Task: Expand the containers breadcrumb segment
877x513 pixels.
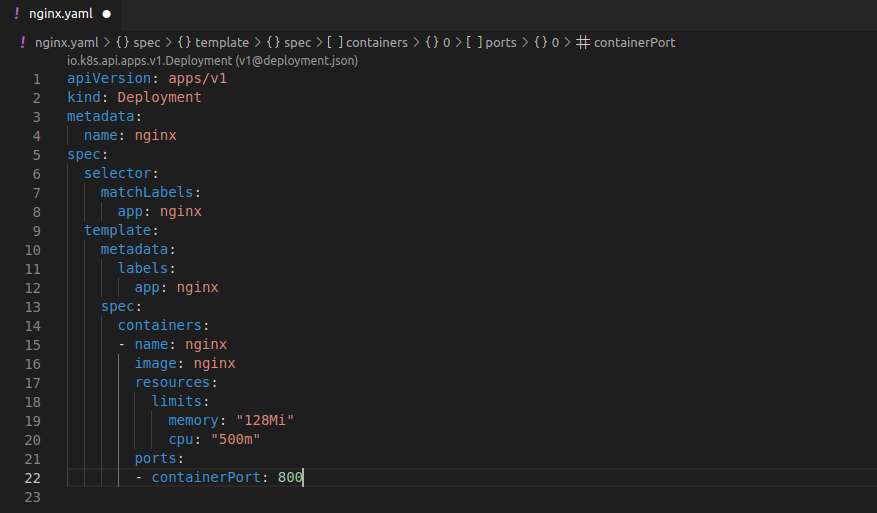Action: coord(377,43)
